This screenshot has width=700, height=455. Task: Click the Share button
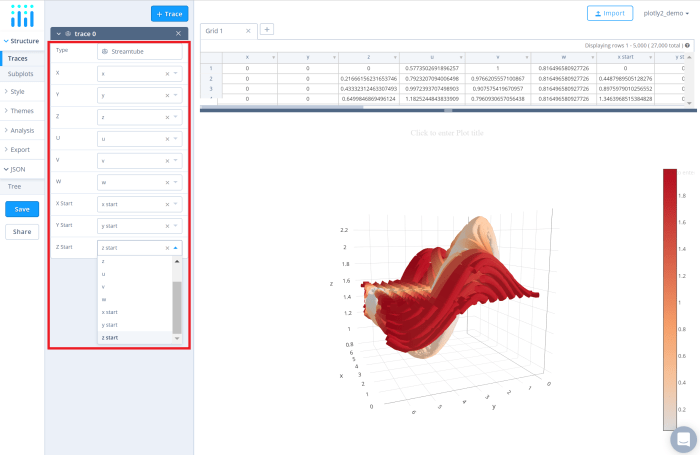pyautogui.click(x=22, y=232)
